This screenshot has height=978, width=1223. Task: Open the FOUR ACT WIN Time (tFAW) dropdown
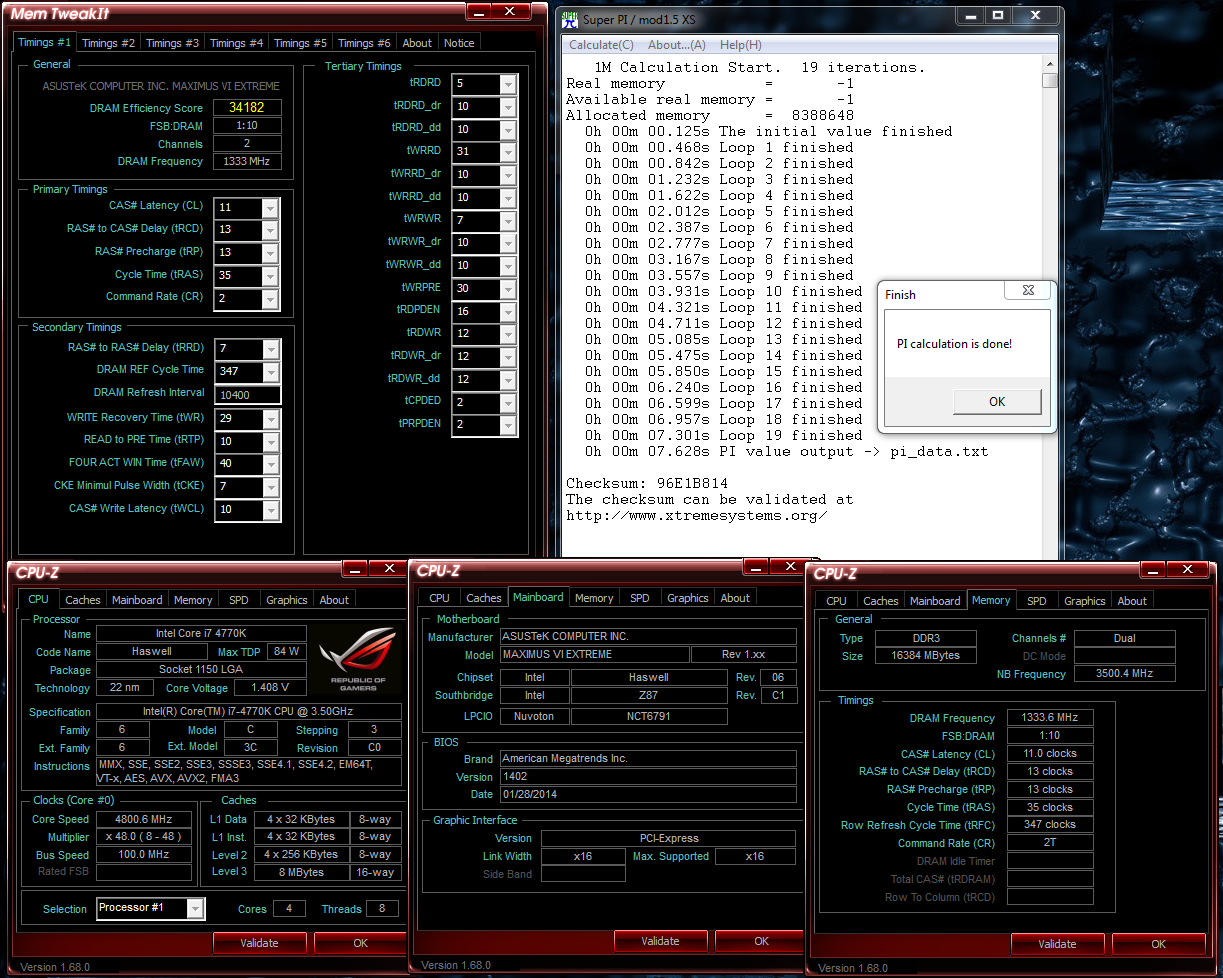[x=270, y=464]
